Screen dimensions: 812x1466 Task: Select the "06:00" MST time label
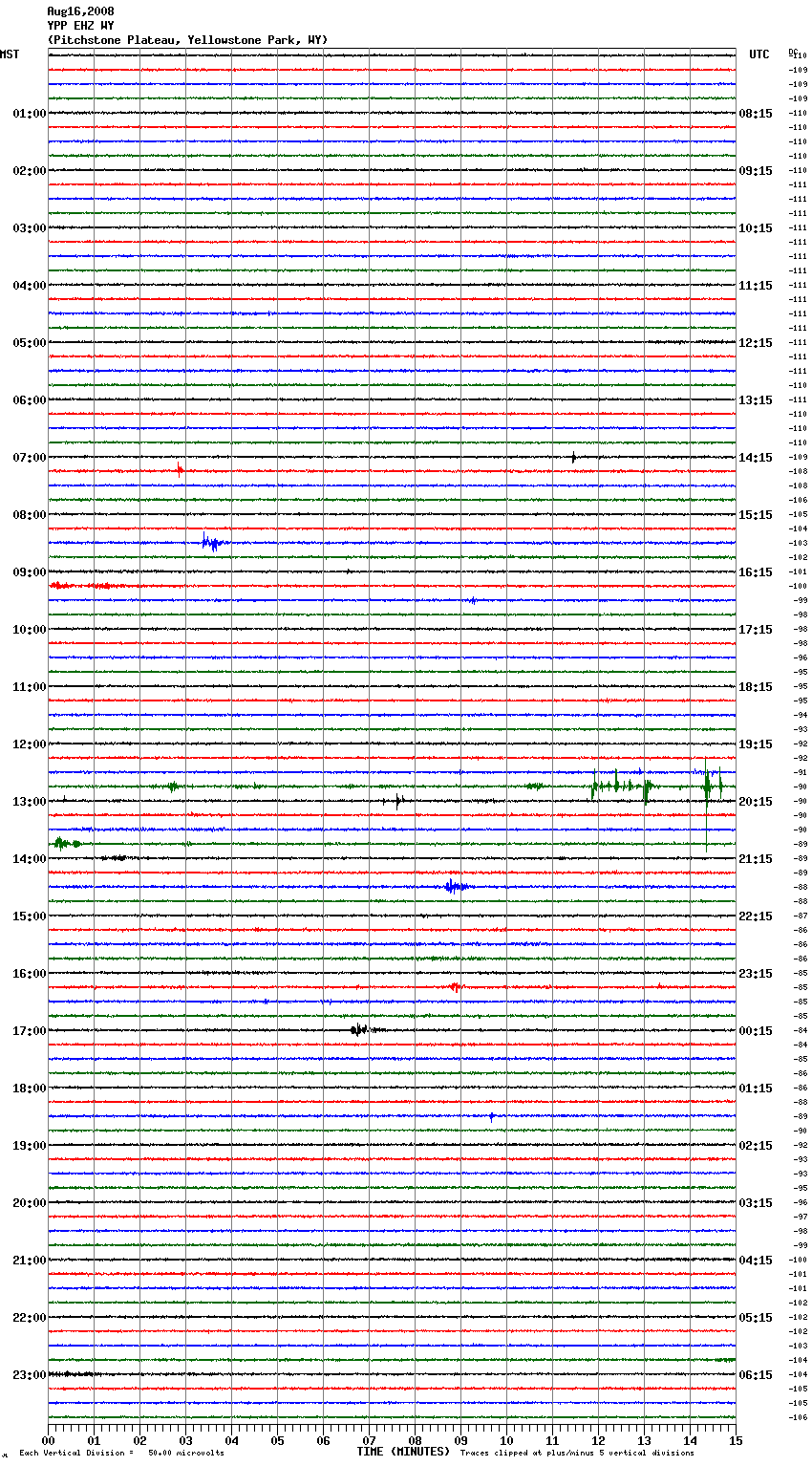coord(30,400)
